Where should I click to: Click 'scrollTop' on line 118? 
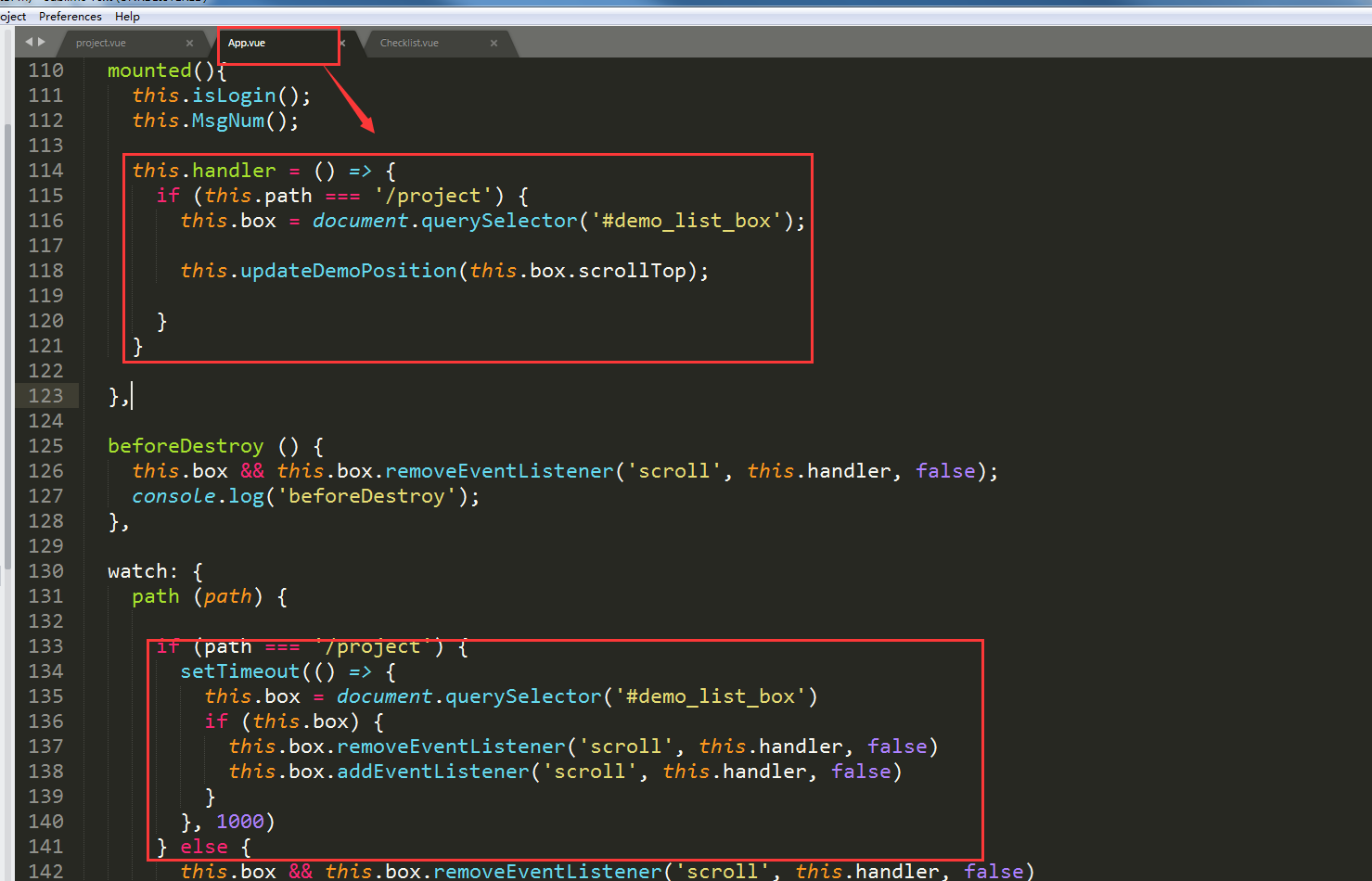(x=633, y=271)
